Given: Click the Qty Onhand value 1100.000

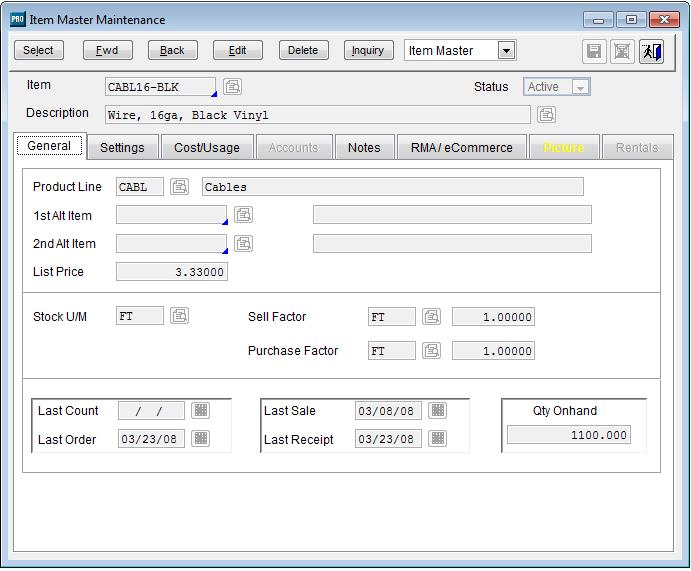Looking at the screenshot, I should click(569, 435).
